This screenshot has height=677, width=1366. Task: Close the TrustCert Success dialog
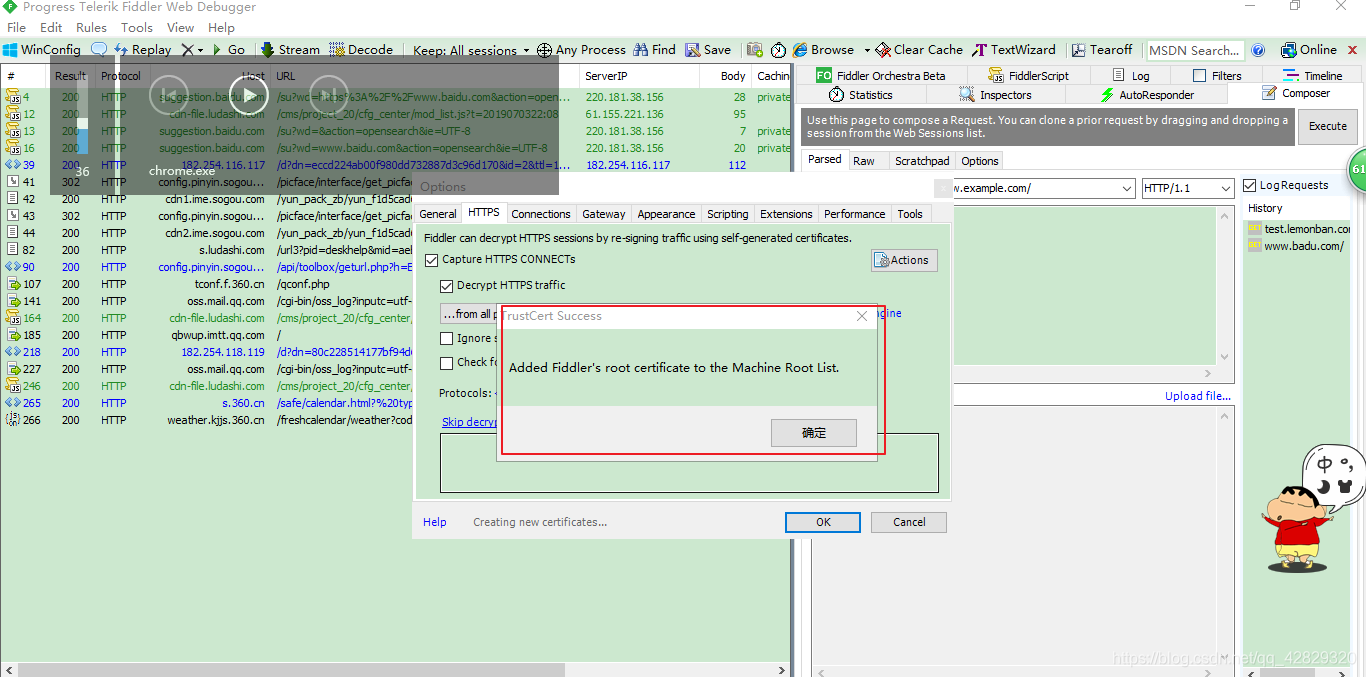tap(862, 316)
